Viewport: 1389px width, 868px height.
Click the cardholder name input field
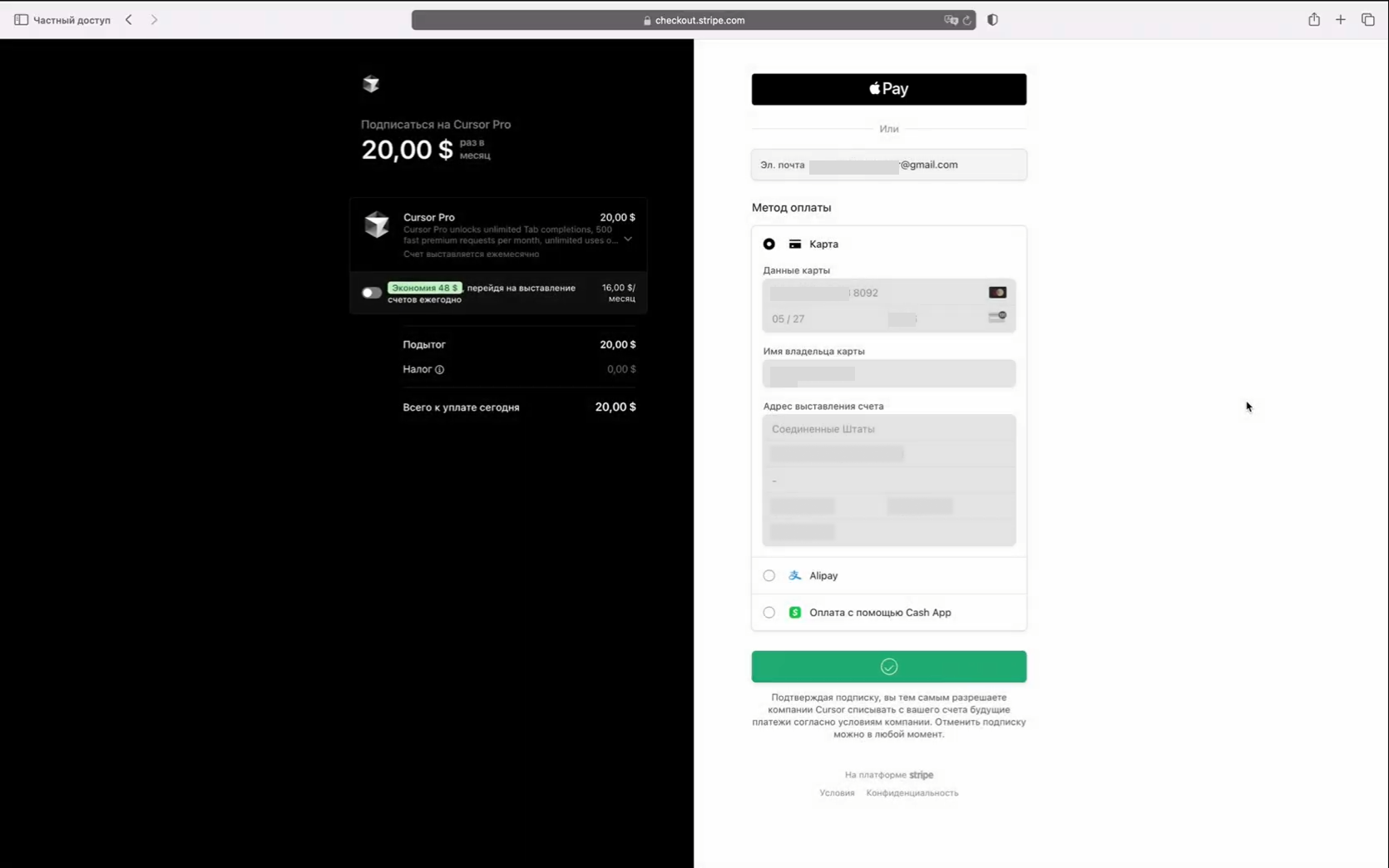tap(889, 373)
